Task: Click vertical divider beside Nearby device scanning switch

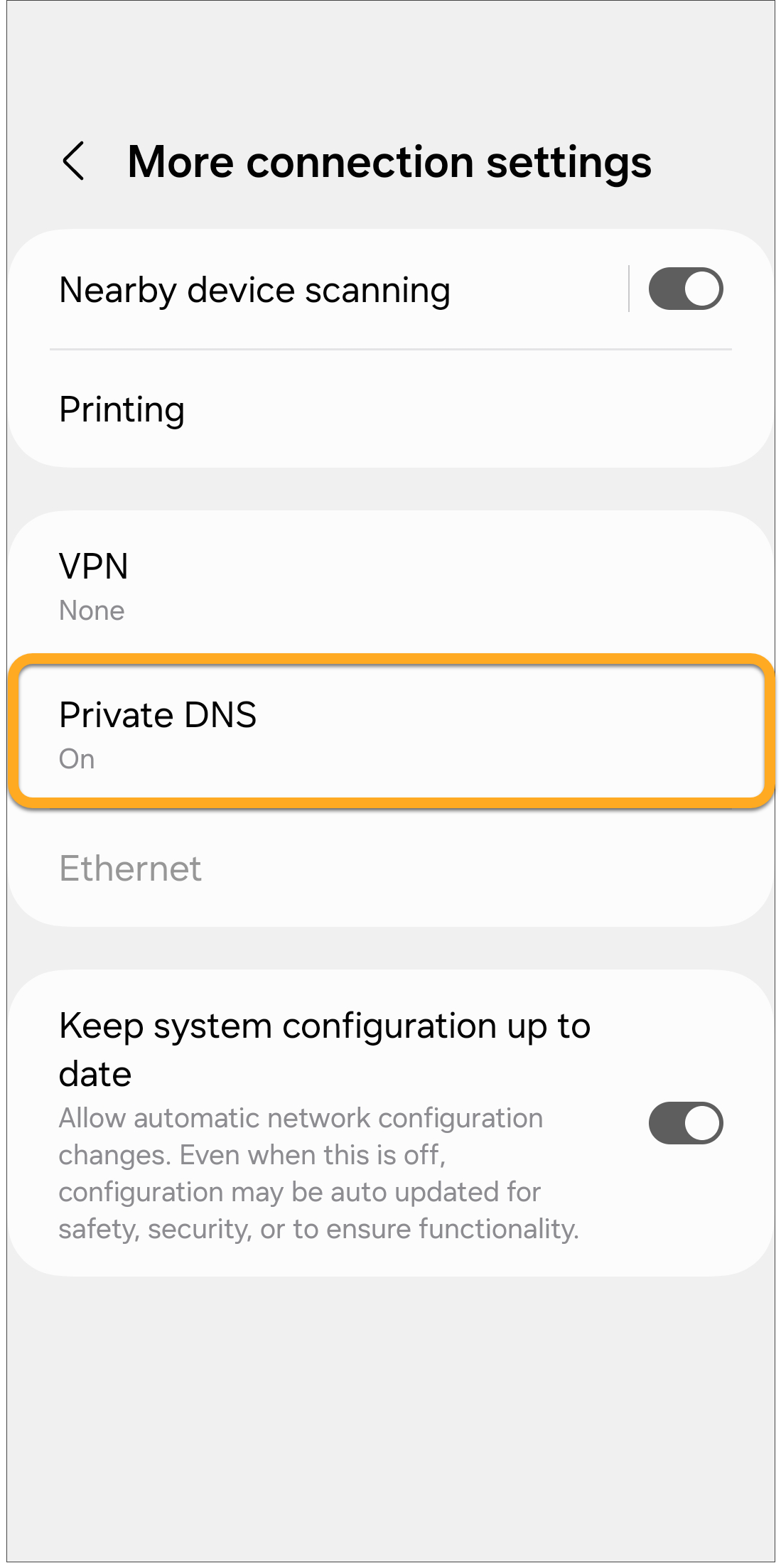Action: point(629,289)
